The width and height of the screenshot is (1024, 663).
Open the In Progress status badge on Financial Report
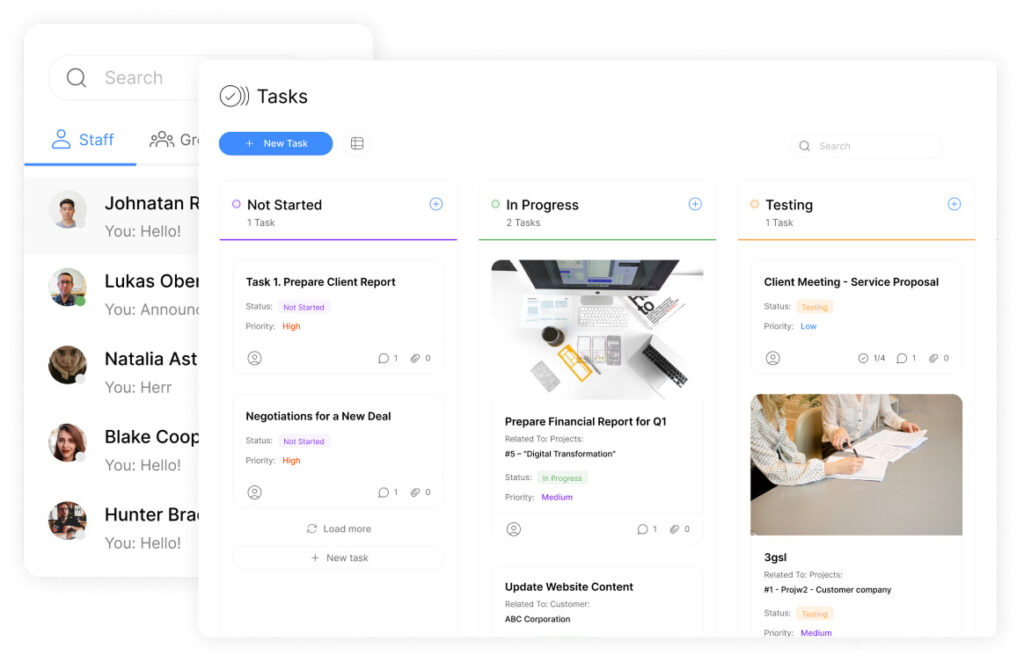tap(562, 478)
